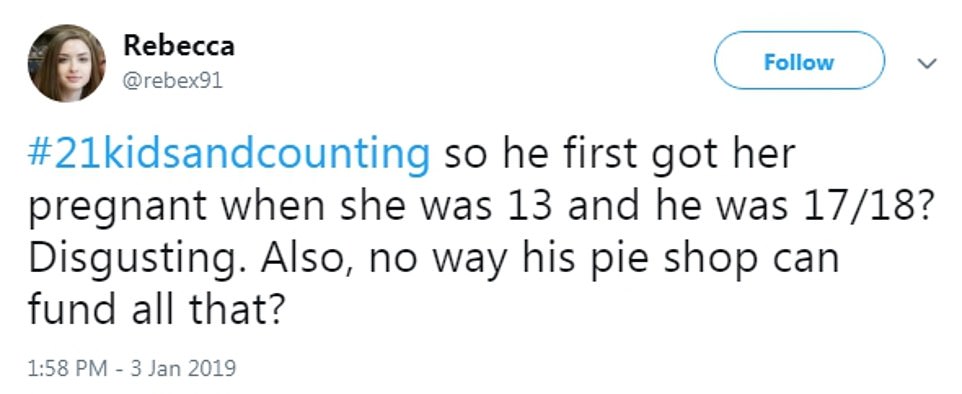Open the @rebex91 handle link
962x394 pixels.
click(172, 80)
